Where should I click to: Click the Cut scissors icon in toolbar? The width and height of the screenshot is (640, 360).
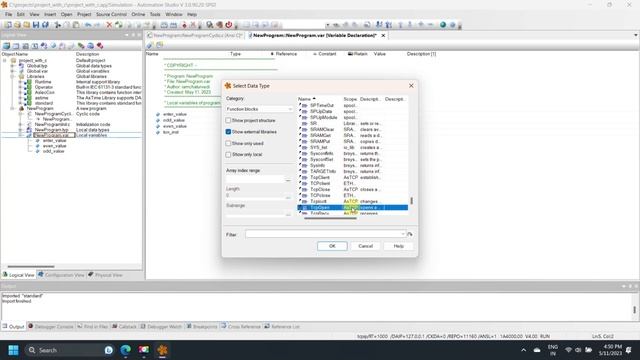(x=58, y=25)
